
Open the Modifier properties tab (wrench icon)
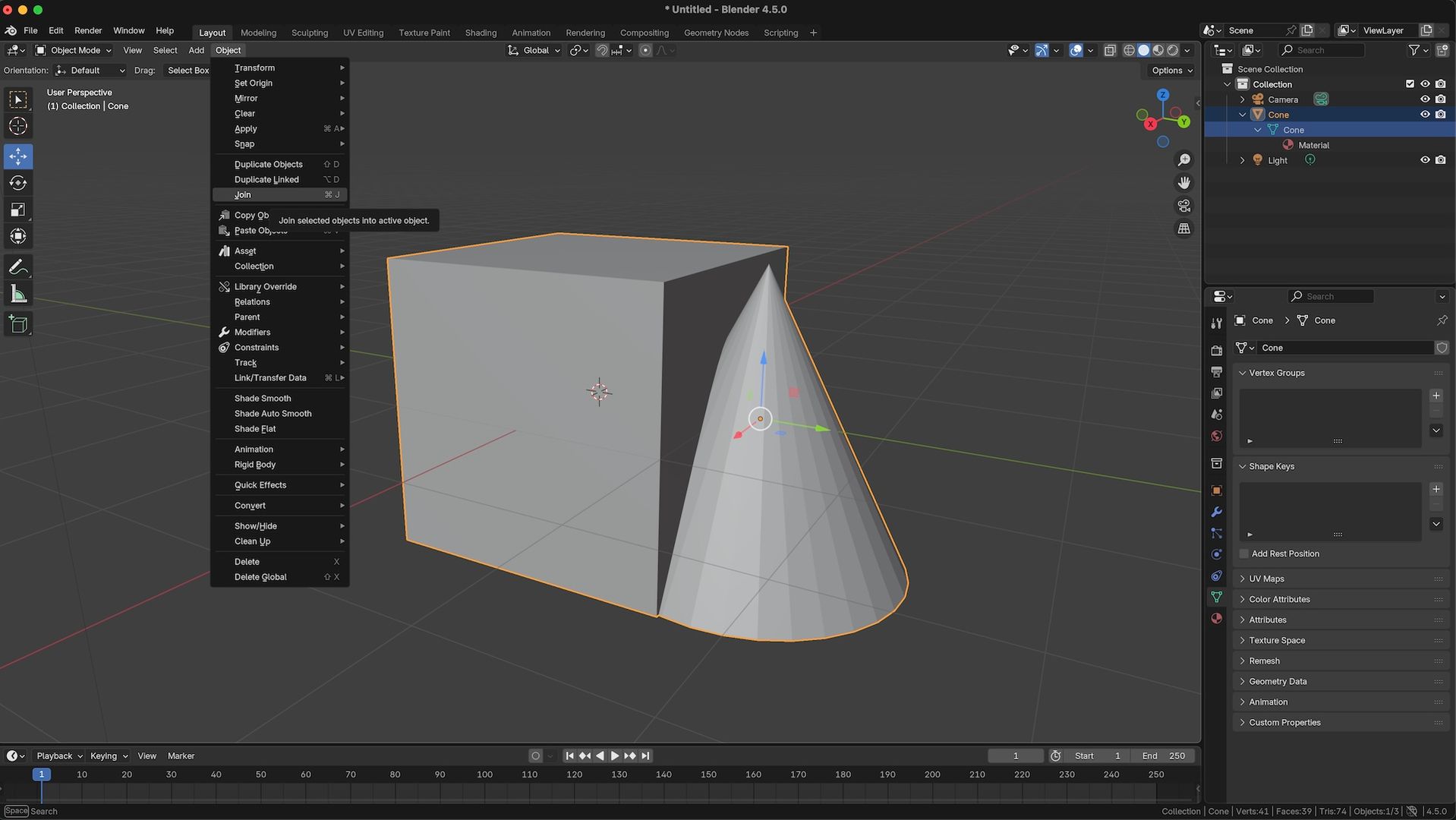(1216, 512)
